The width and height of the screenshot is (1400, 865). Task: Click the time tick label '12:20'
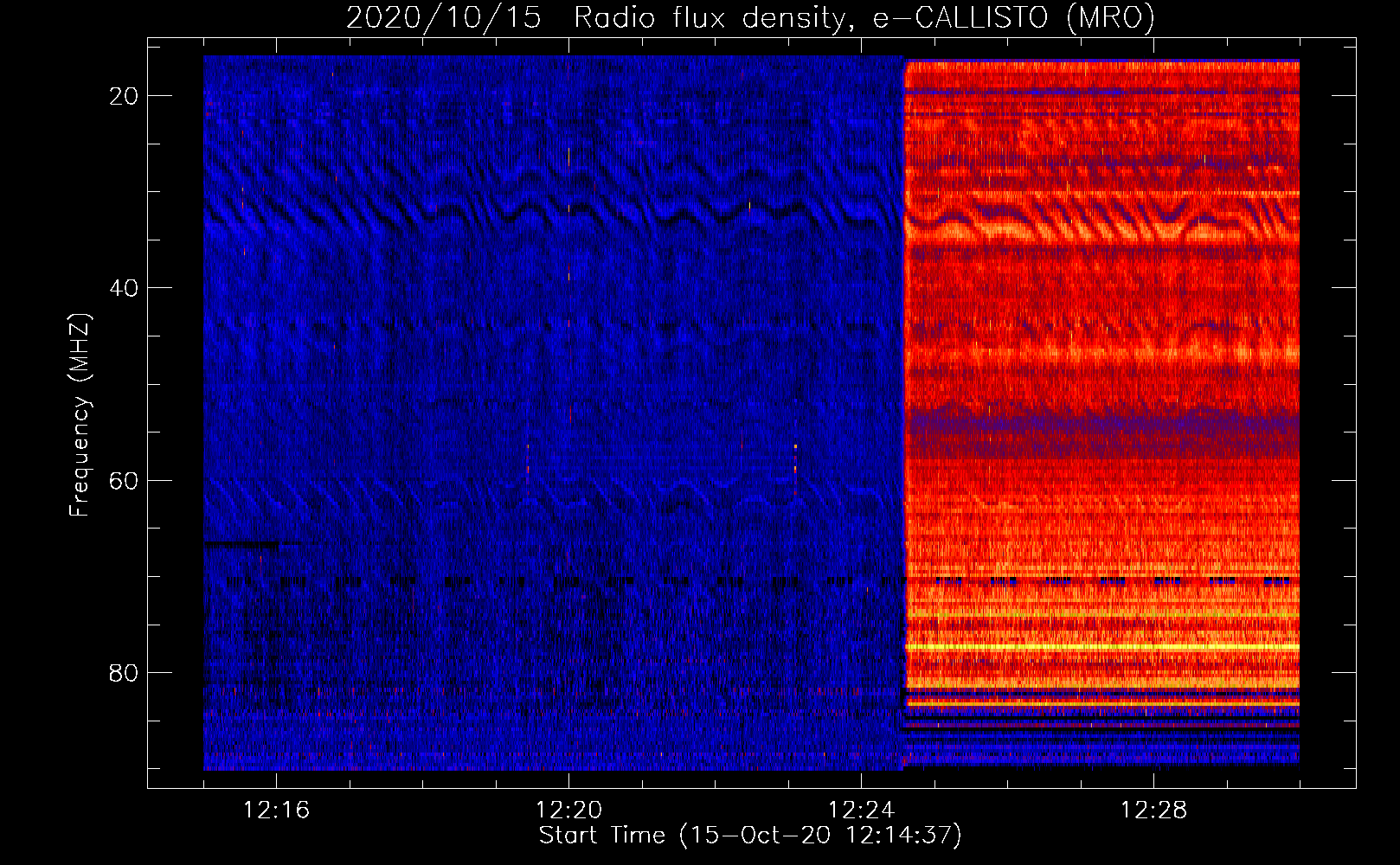pyautogui.click(x=568, y=810)
